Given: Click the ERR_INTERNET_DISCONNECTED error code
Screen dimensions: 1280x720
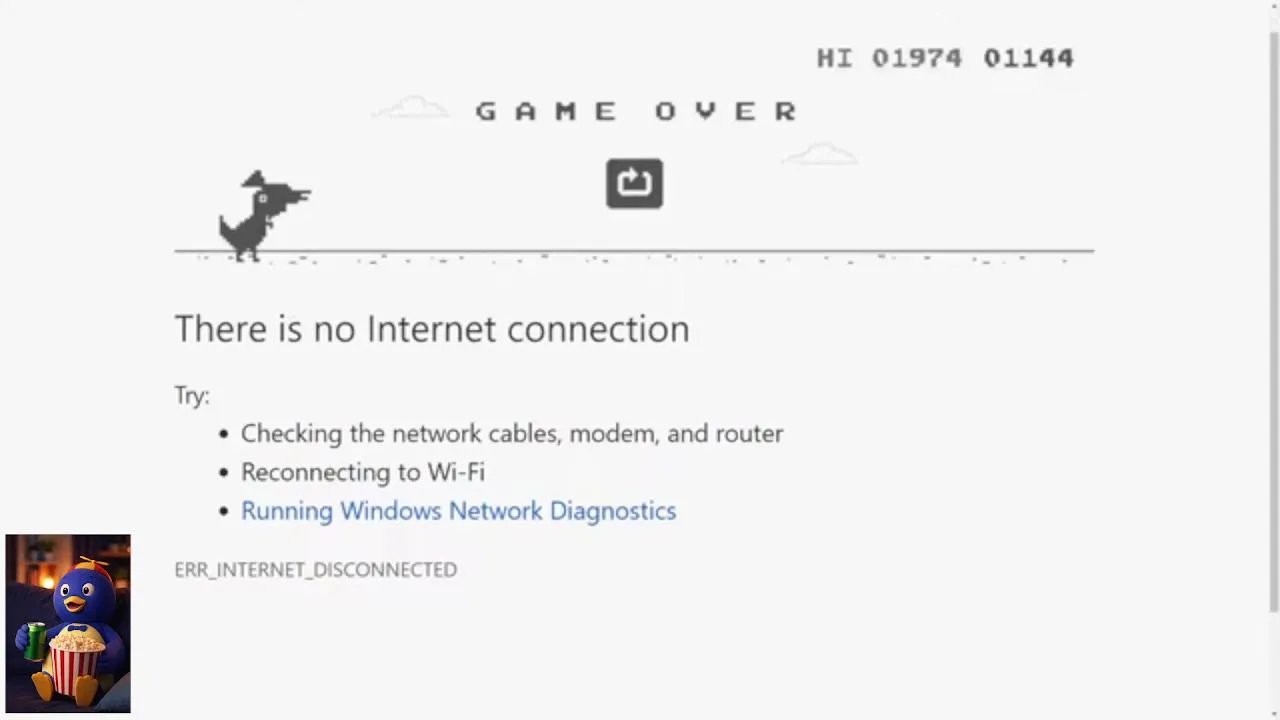Looking at the screenshot, I should (315, 569).
